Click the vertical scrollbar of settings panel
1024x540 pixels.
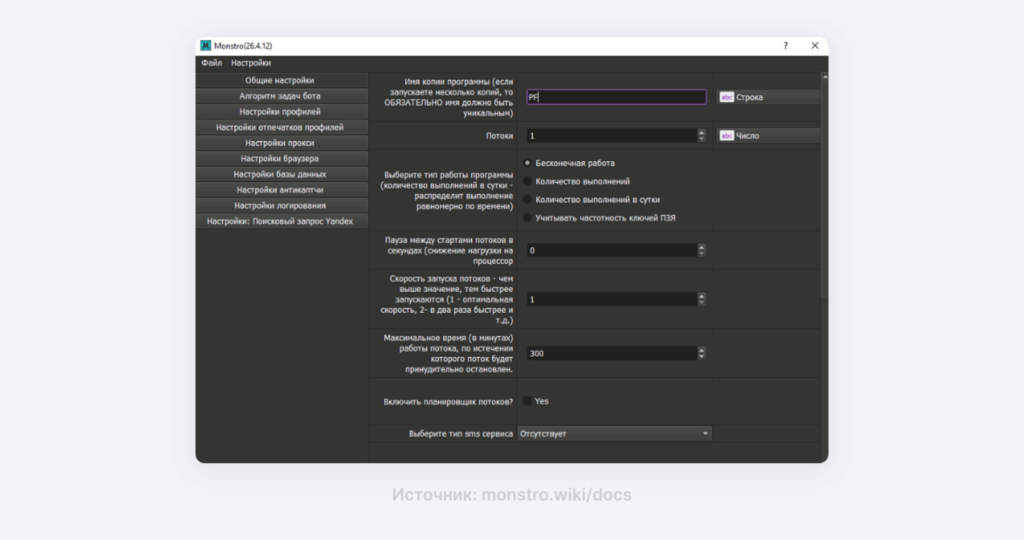point(824,180)
